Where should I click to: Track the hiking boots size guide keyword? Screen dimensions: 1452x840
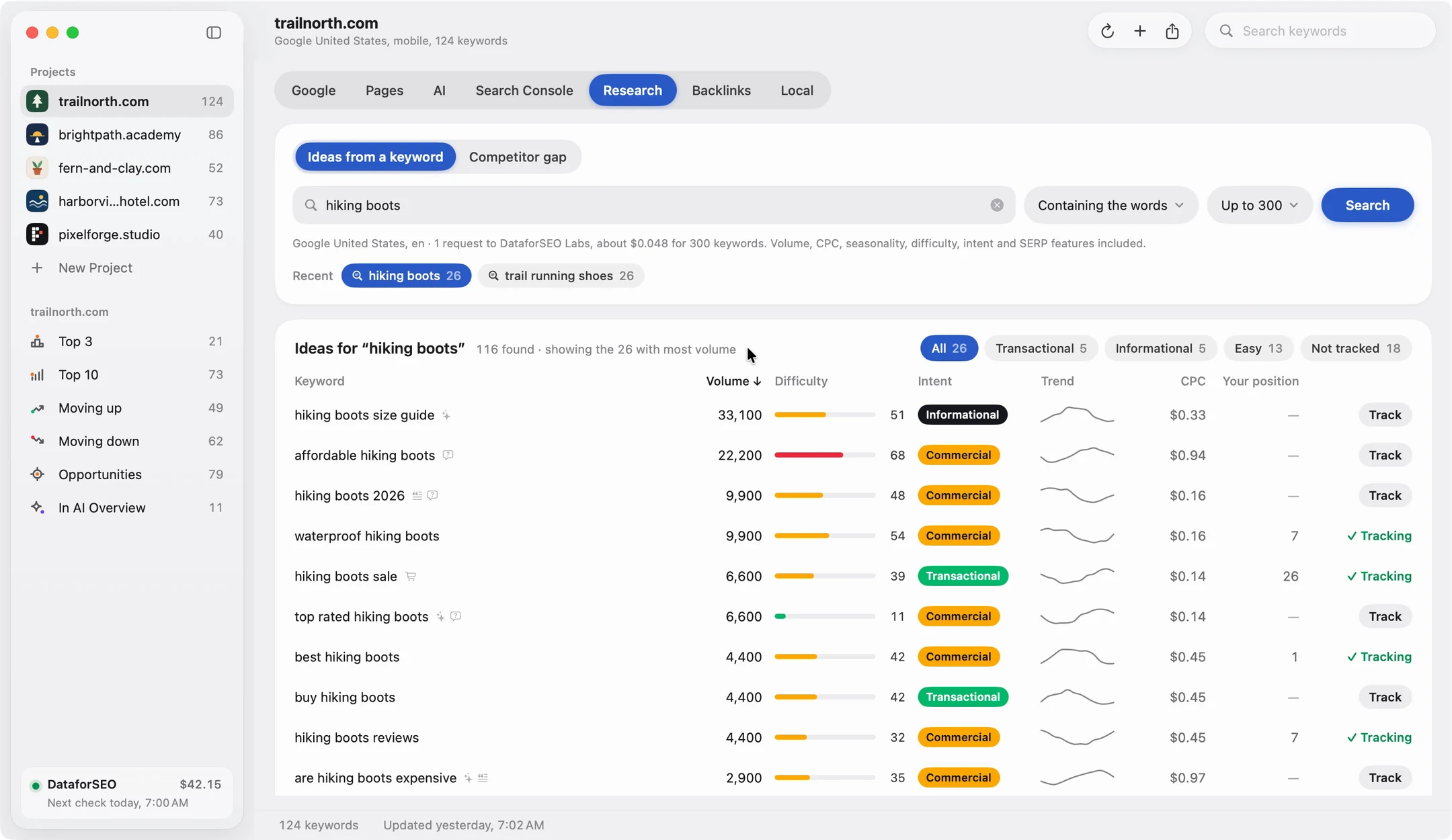coord(1385,415)
